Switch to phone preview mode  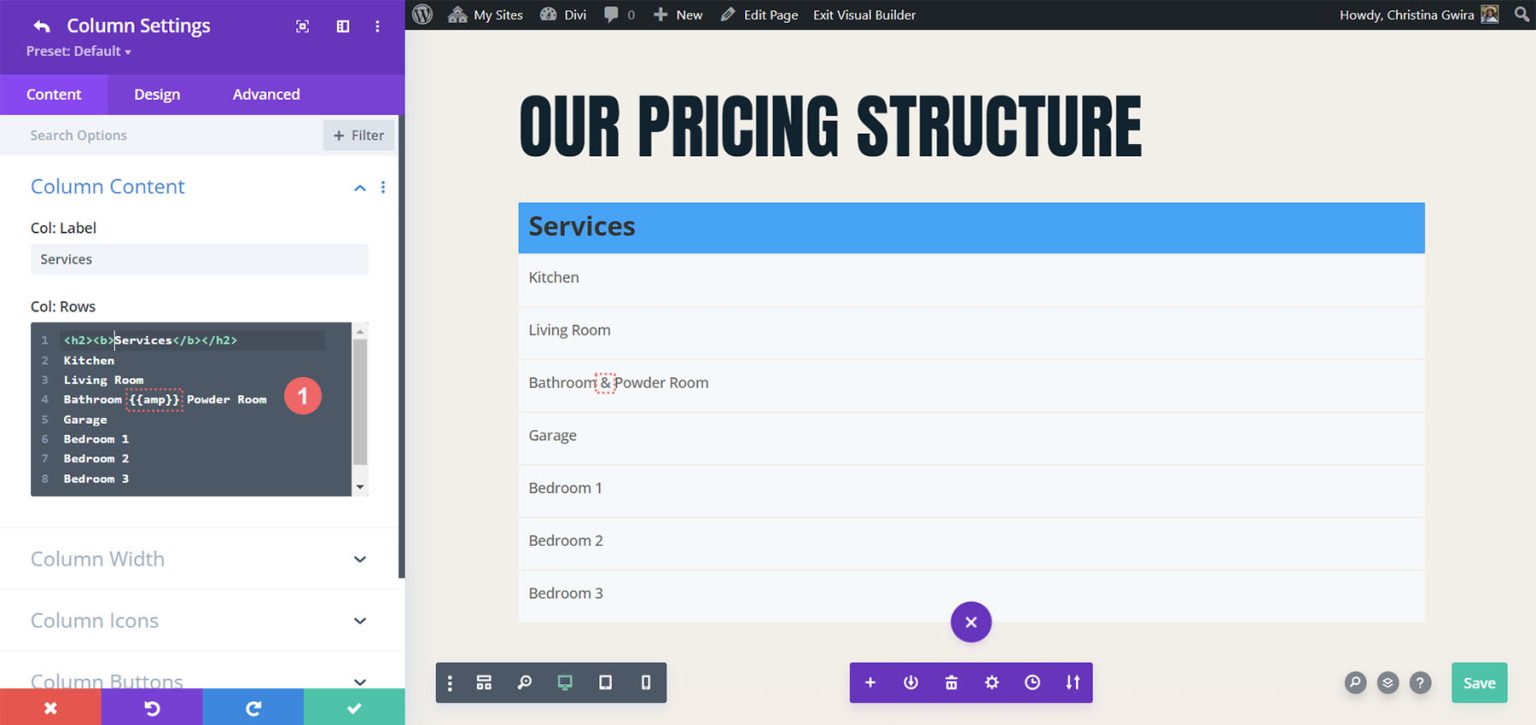coord(645,682)
